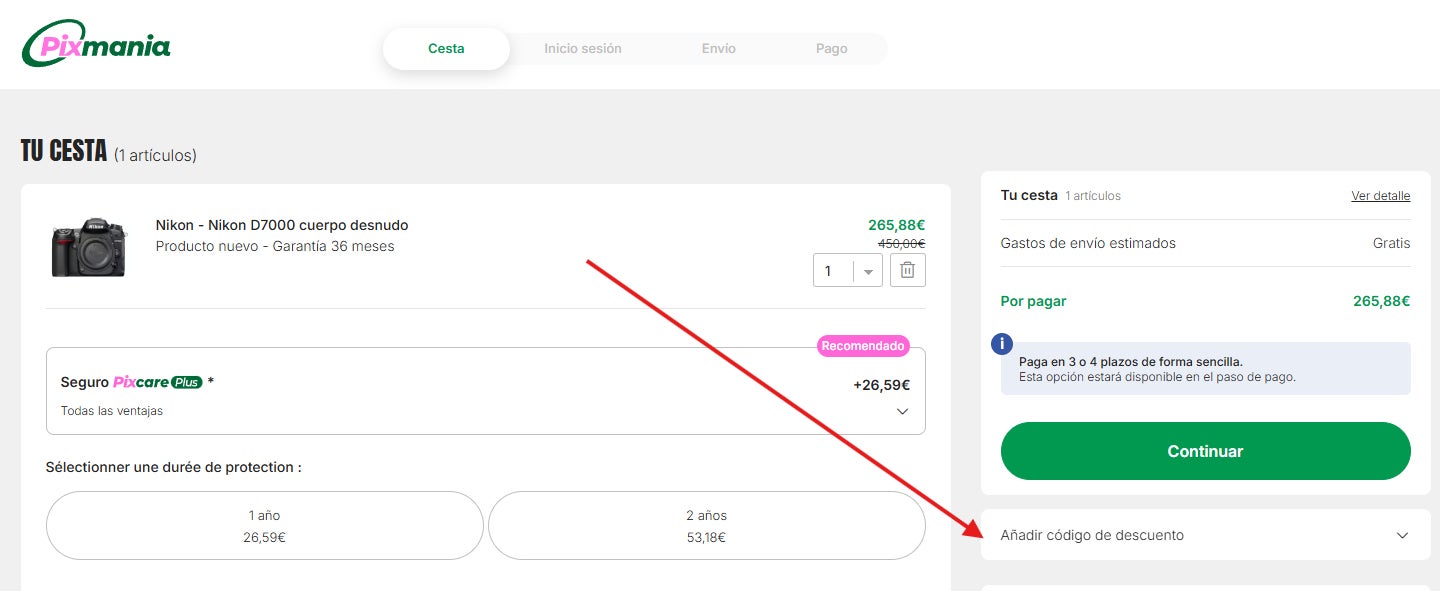
Task: Go to the Pago step
Action: pos(832,49)
